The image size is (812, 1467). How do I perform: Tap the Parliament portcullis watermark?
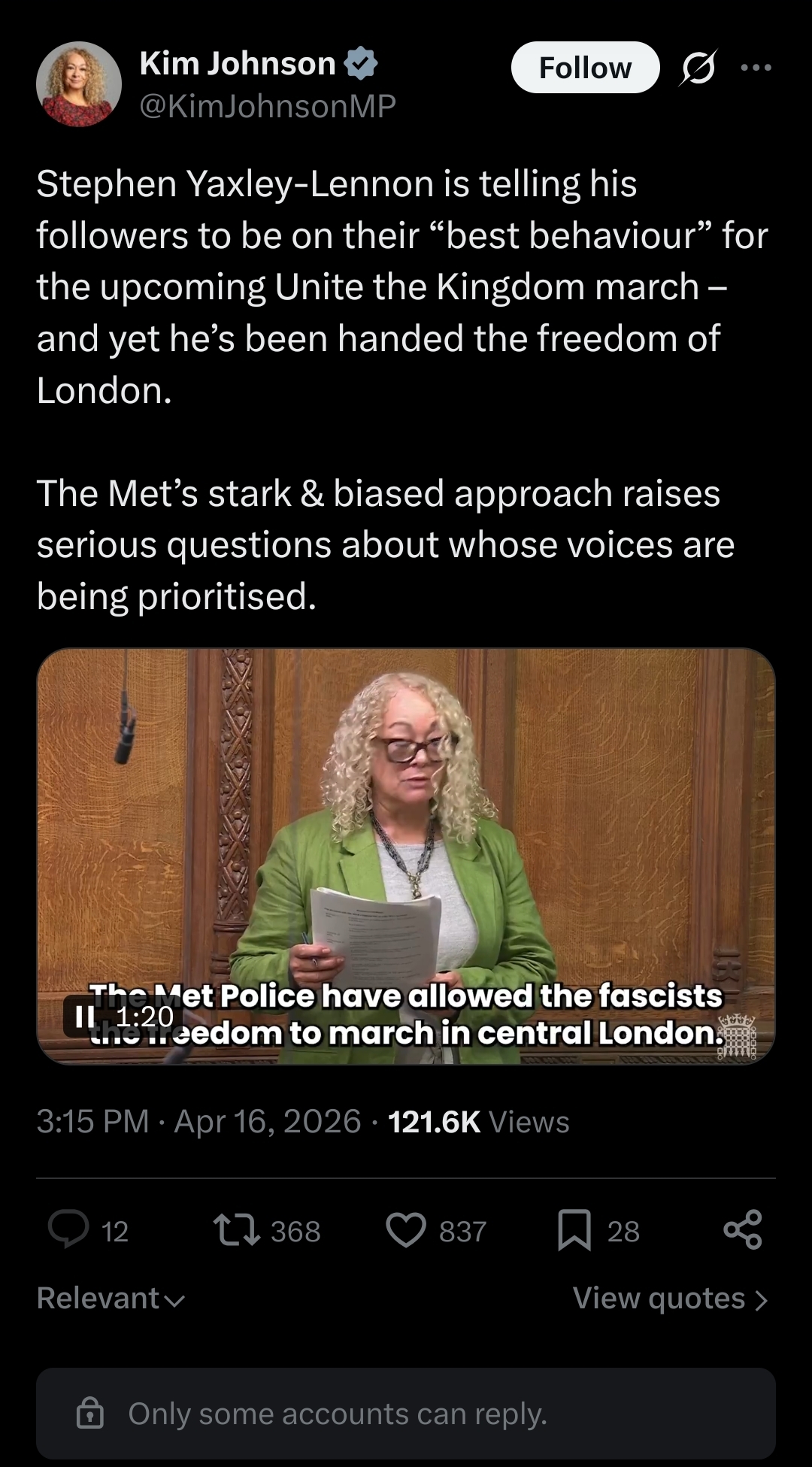[x=737, y=1036]
